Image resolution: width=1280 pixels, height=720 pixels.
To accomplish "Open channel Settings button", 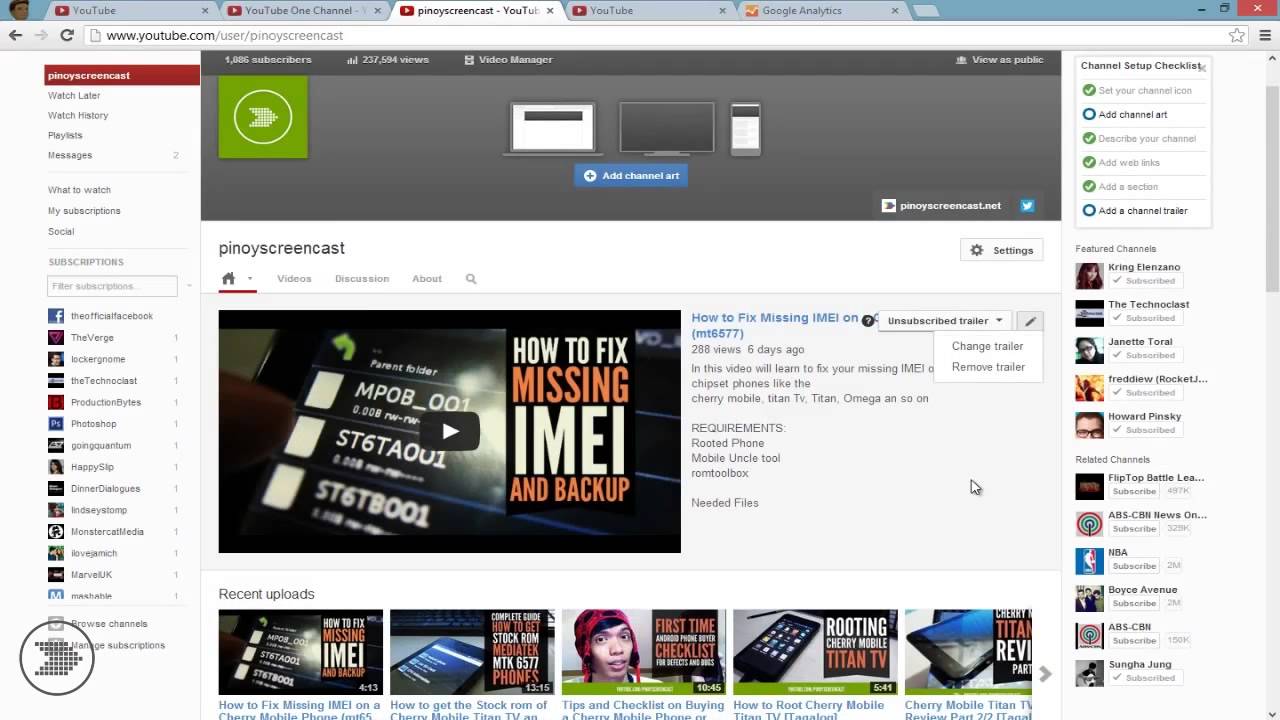I will coord(1001,250).
